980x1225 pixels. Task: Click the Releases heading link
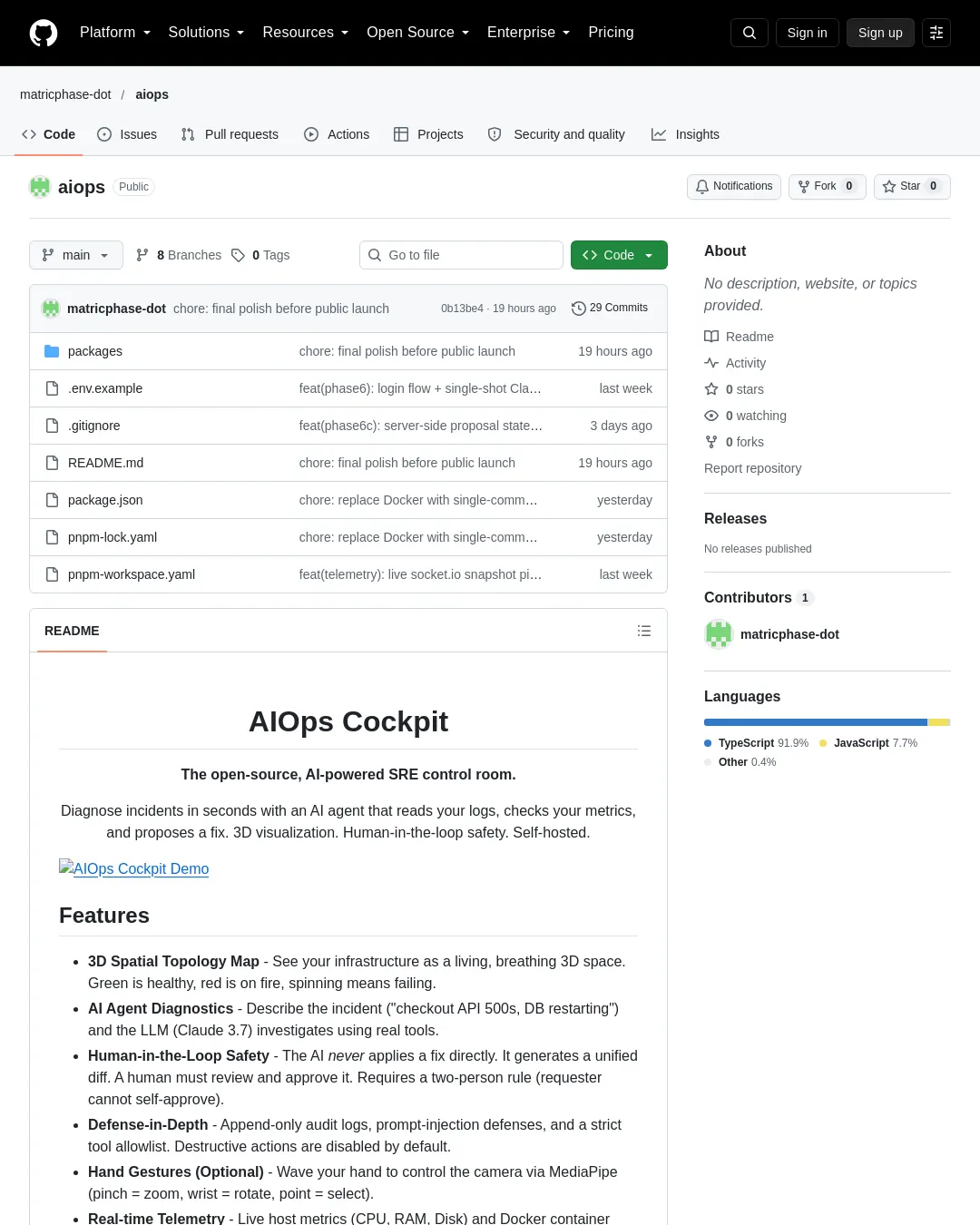(735, 519)
